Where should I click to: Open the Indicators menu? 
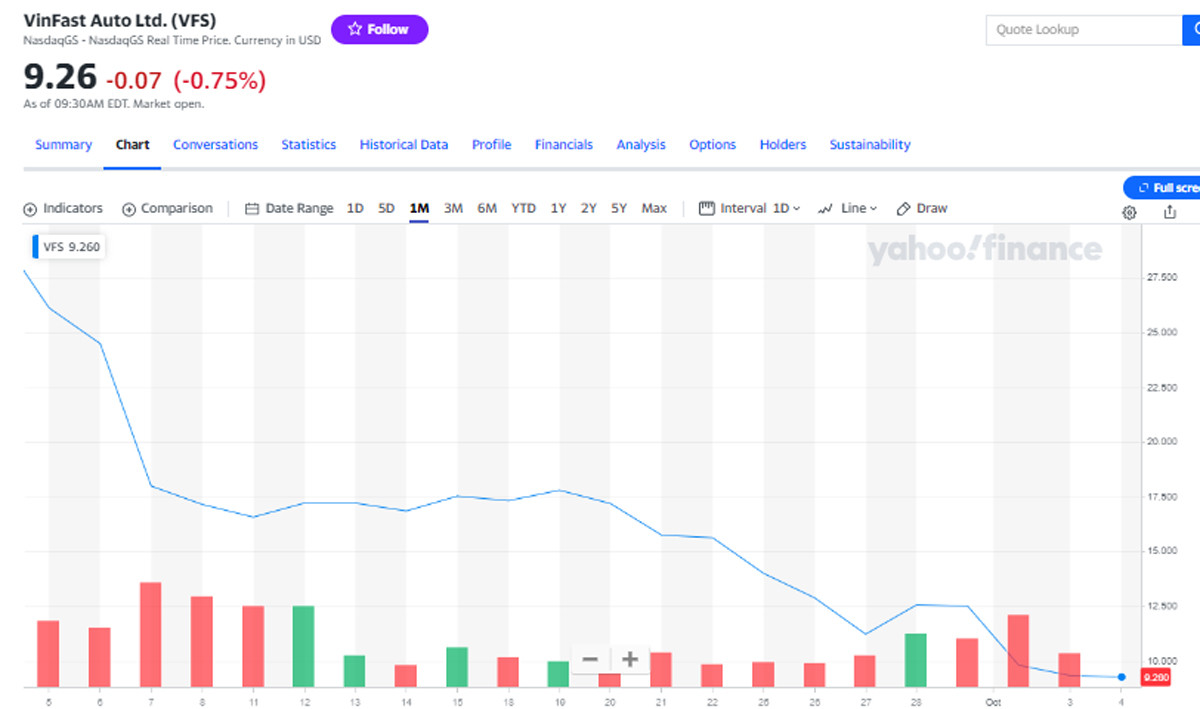pos(63,208)
